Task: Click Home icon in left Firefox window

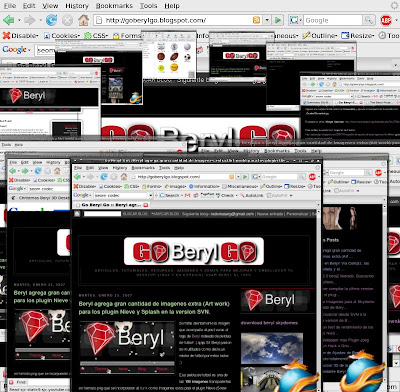Action: click(x=57, y=171)
